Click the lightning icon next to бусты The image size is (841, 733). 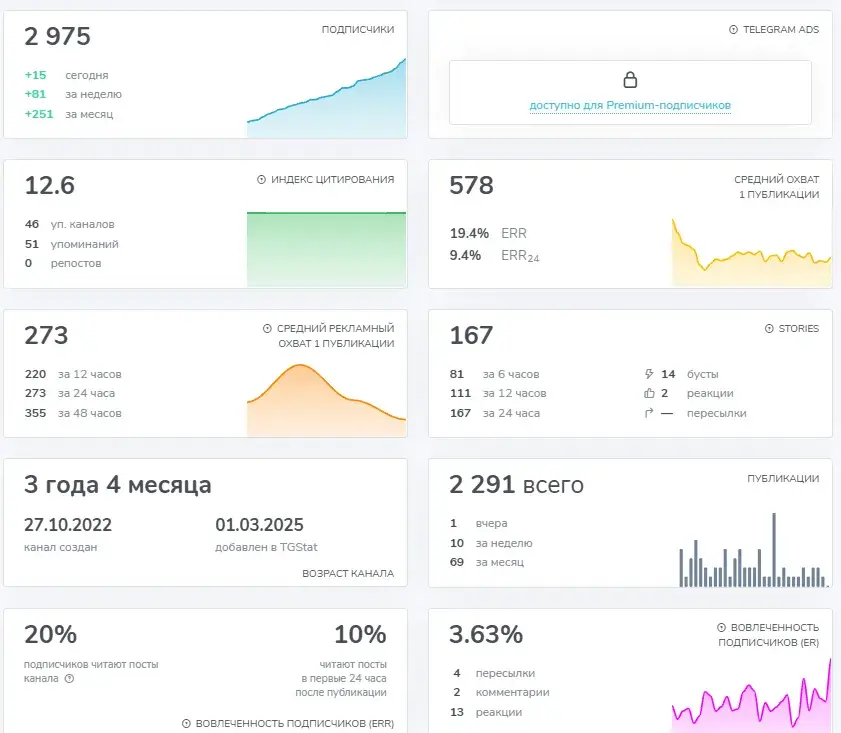pos(649,374)
